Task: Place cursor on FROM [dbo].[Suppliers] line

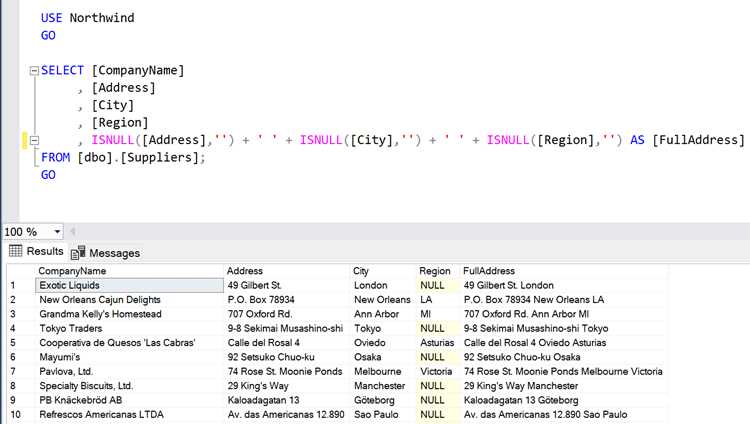Action: 123,157
